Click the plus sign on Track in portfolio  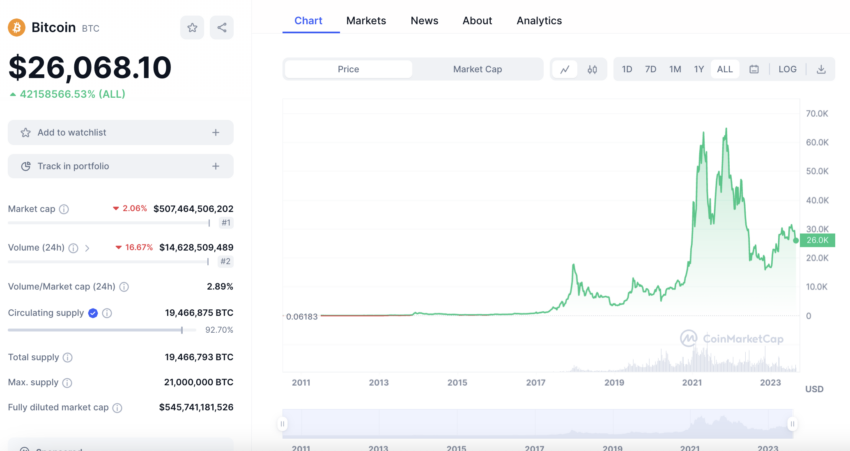pyautogui.click(x=216, y=166)
